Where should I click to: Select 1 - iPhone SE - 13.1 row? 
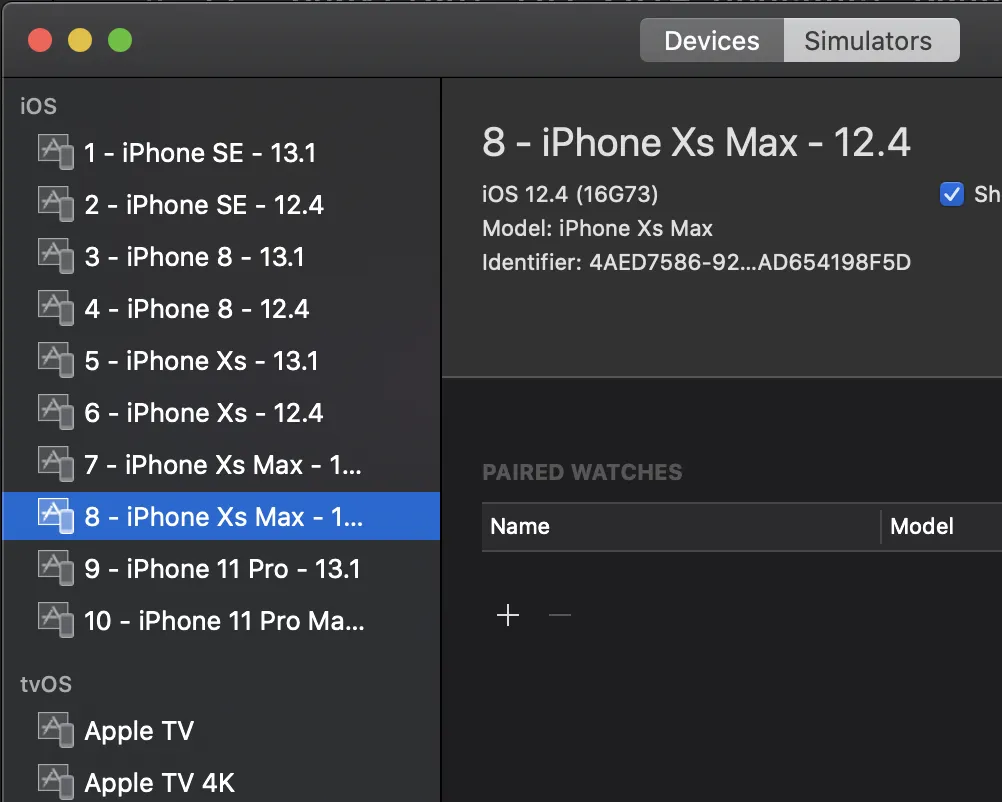pos(221,153)
